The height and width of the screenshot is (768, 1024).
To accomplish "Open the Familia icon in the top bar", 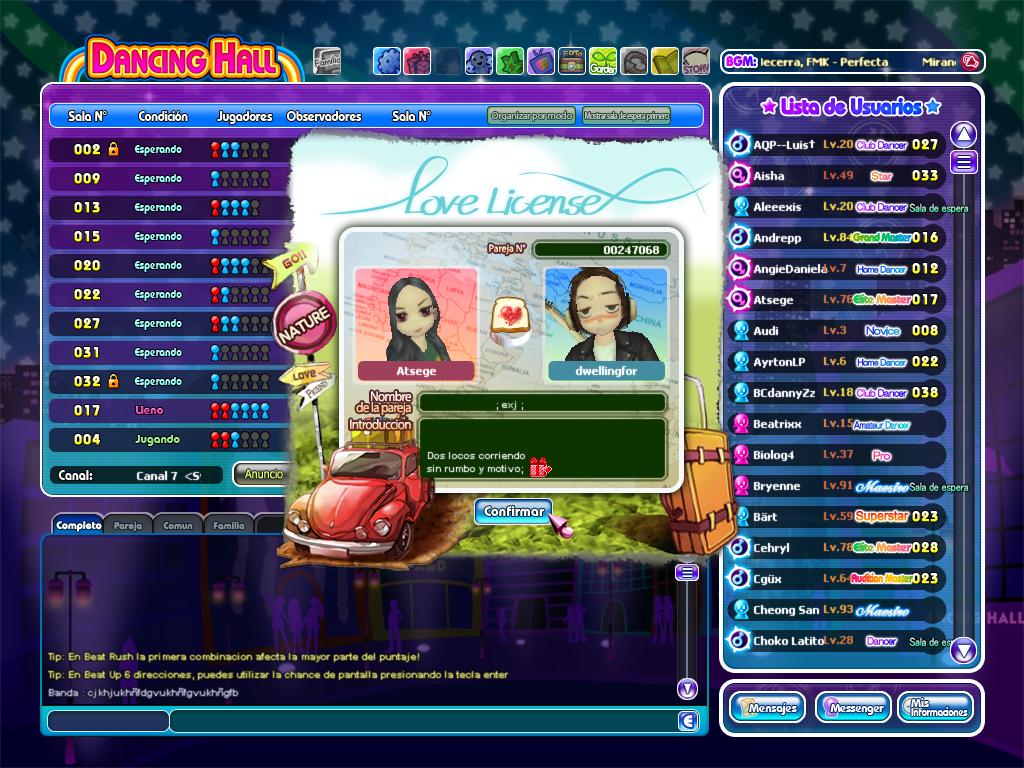I will (327, 61).
